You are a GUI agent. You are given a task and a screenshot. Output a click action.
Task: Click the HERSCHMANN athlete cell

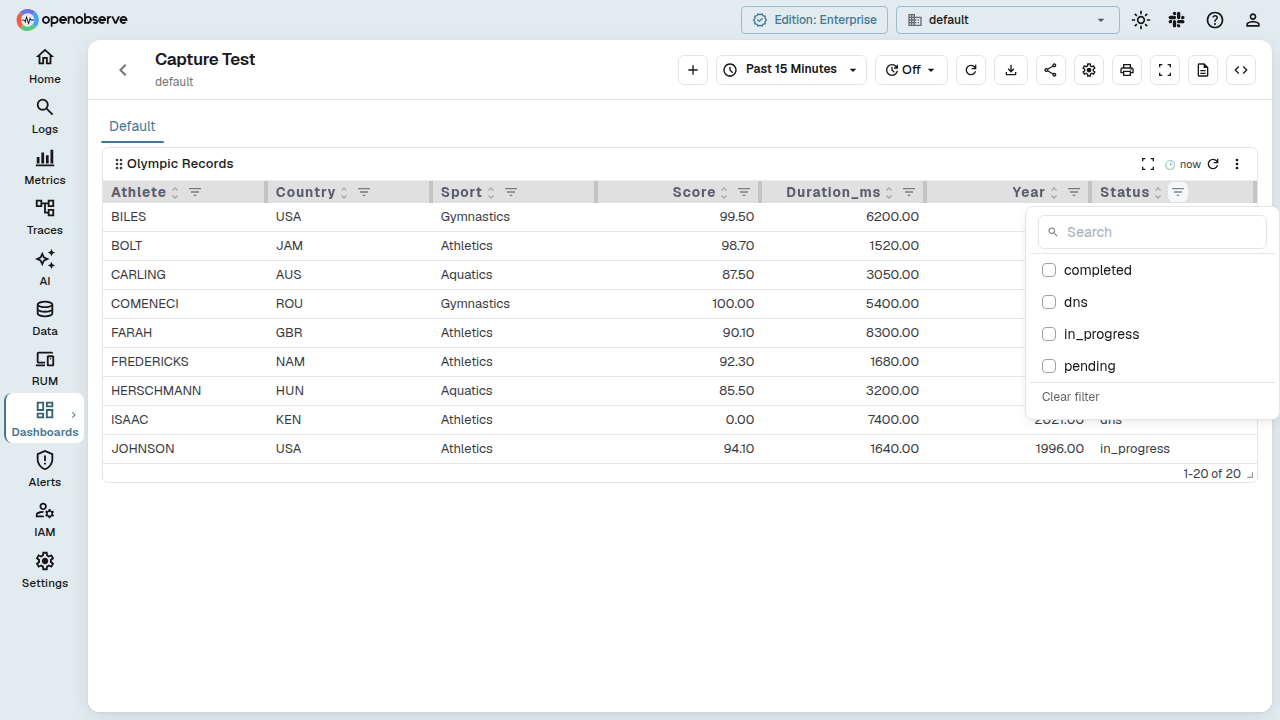point(185,391)
